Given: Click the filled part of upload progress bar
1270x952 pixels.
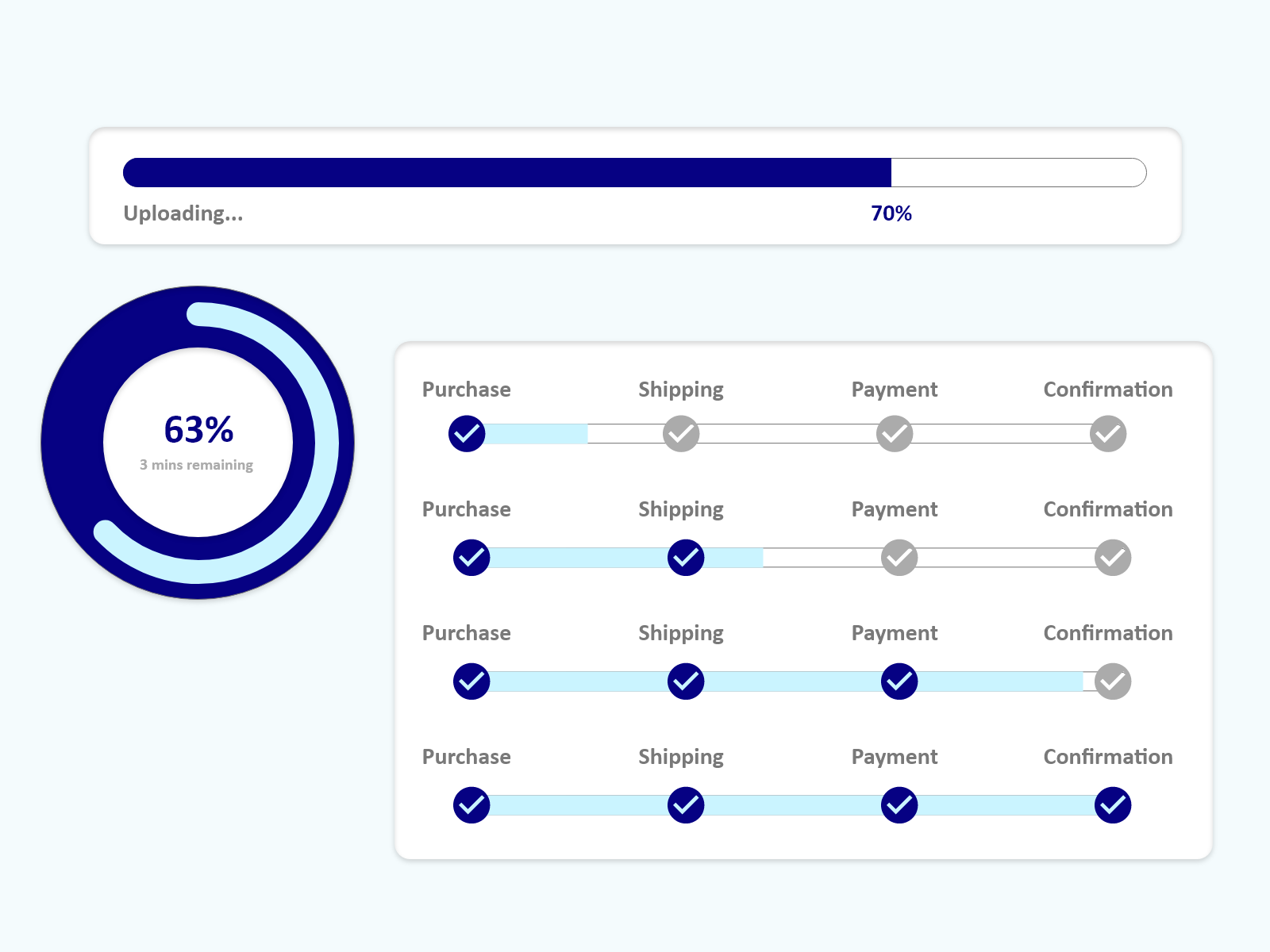Looking at the screenshot, I should point(508,173).
